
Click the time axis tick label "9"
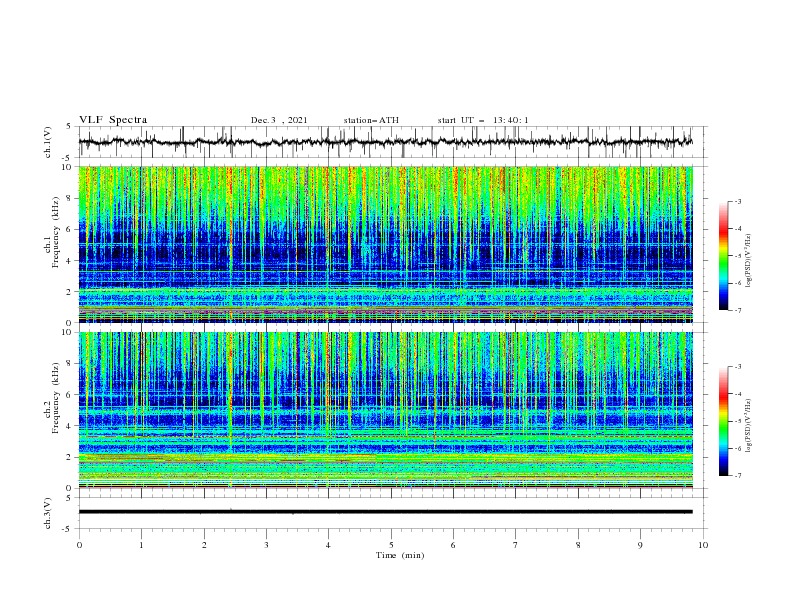(x=640, y=545)
